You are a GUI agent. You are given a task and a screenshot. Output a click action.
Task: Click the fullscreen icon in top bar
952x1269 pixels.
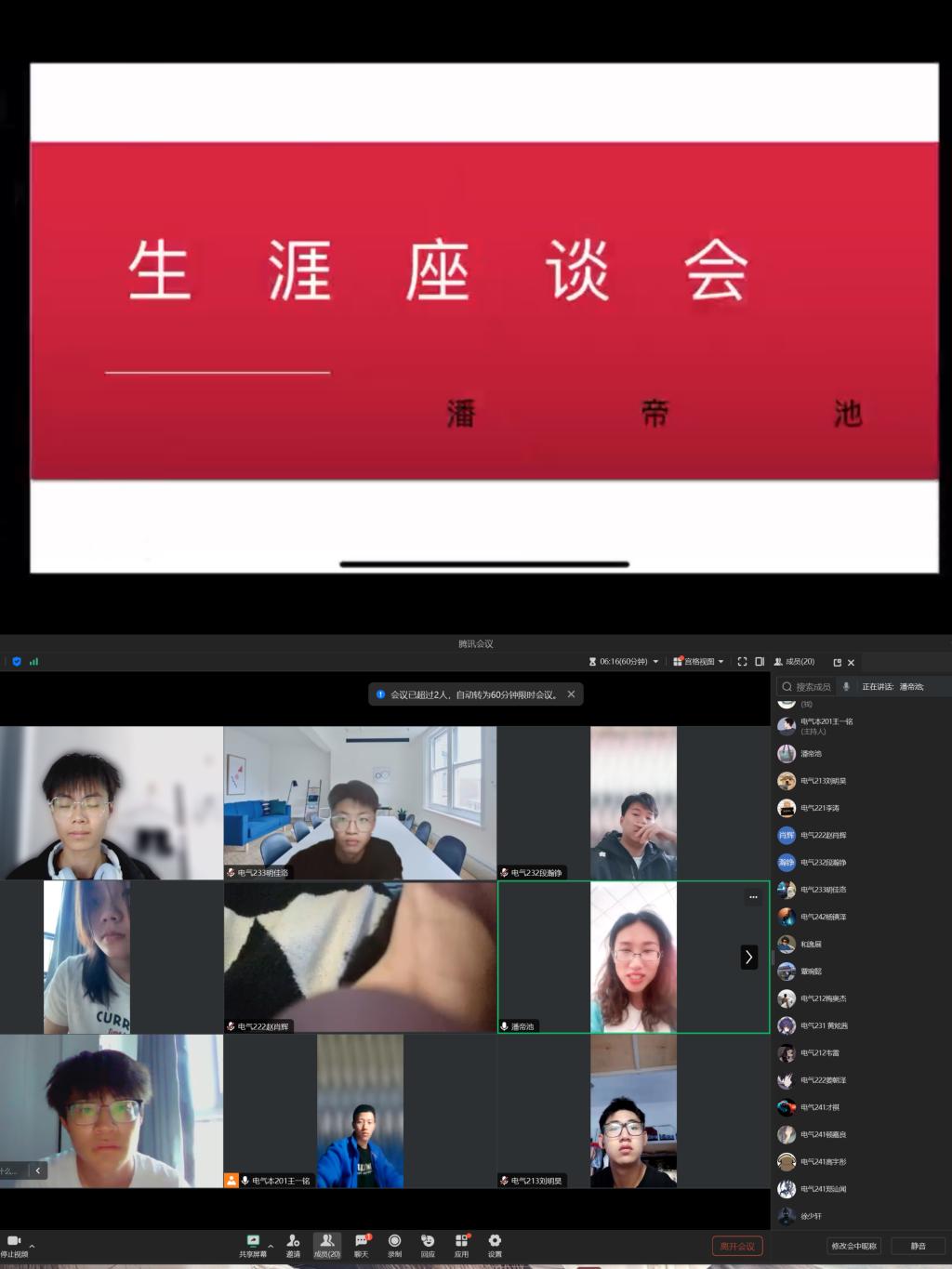tap(742, 662)
